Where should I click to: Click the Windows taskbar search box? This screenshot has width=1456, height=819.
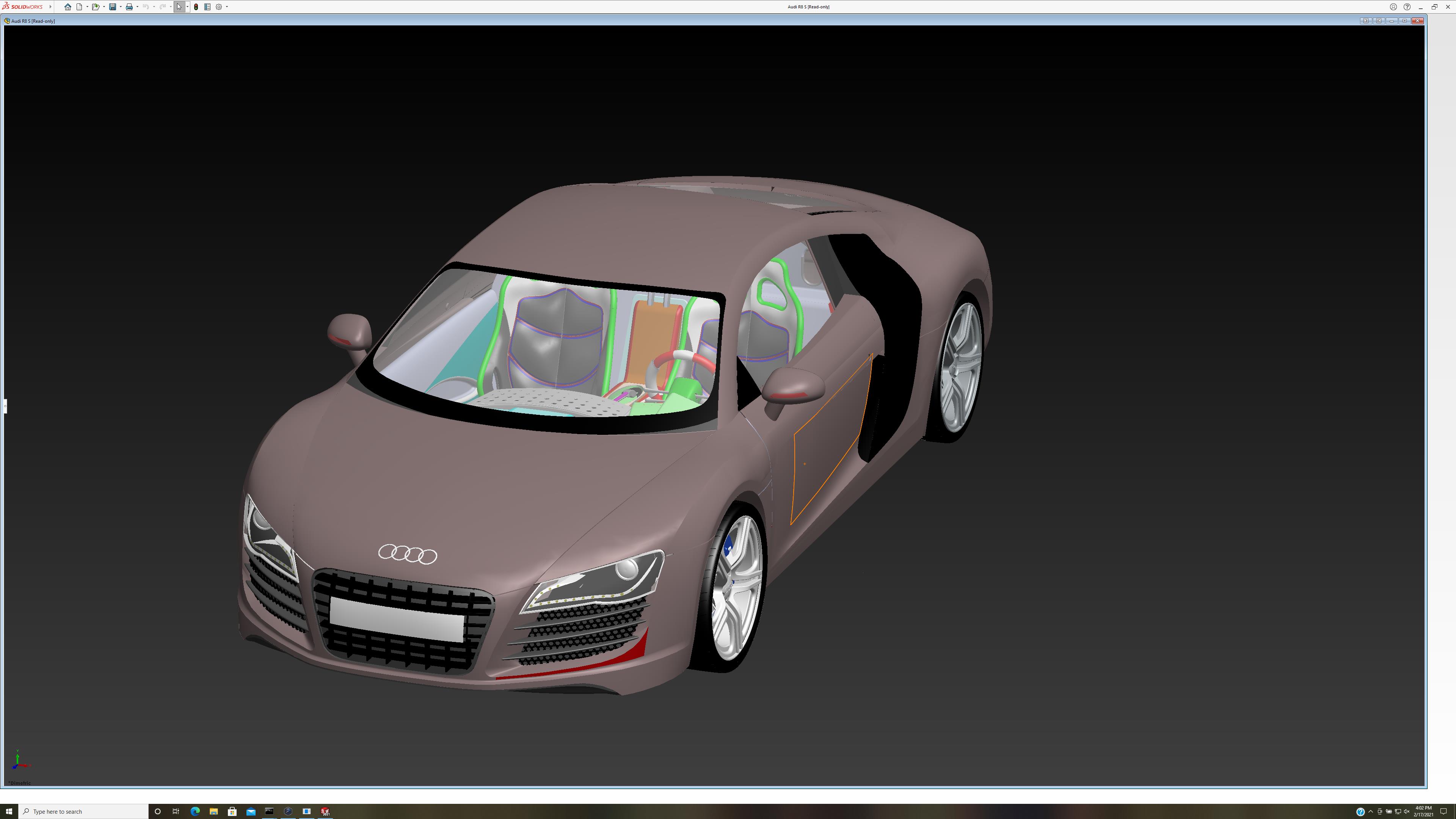[85, 811]
